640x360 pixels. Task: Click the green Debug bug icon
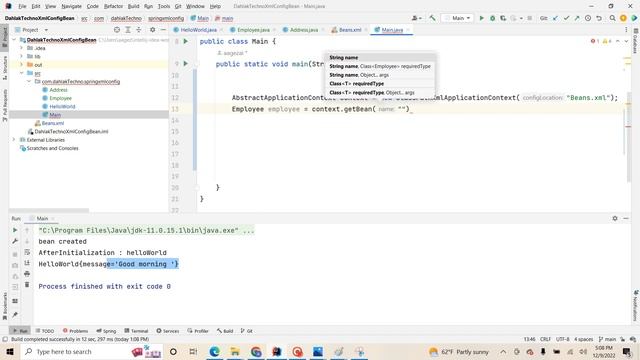point(492,18)
